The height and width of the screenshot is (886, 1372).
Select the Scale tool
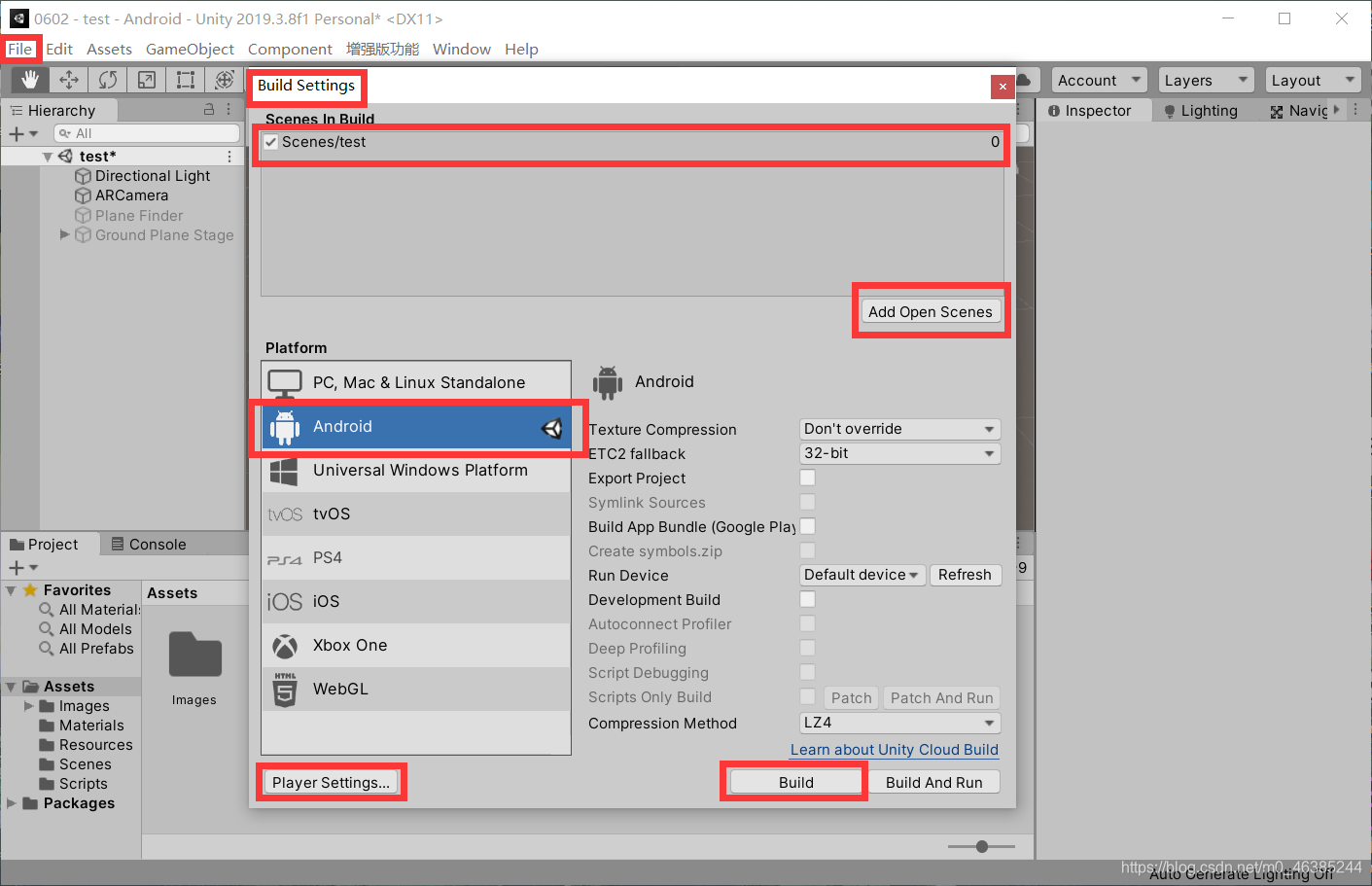click(147, 80)
